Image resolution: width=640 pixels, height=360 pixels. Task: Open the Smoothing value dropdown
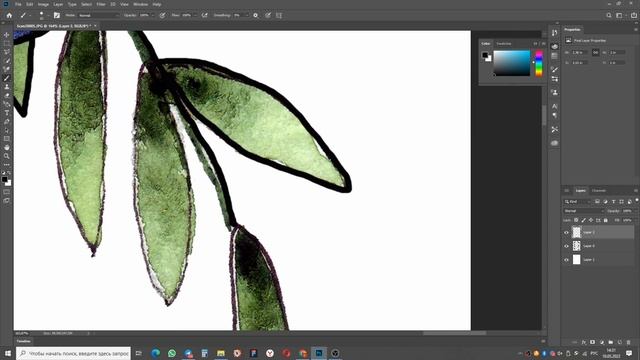(247, 16)
